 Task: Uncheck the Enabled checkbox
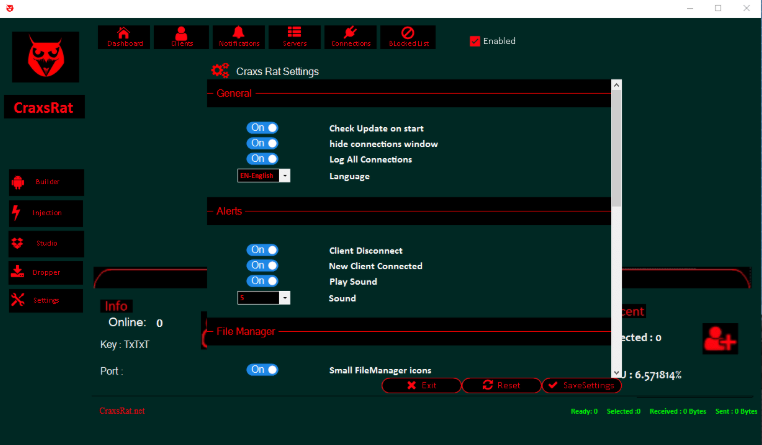click(475, 41)
